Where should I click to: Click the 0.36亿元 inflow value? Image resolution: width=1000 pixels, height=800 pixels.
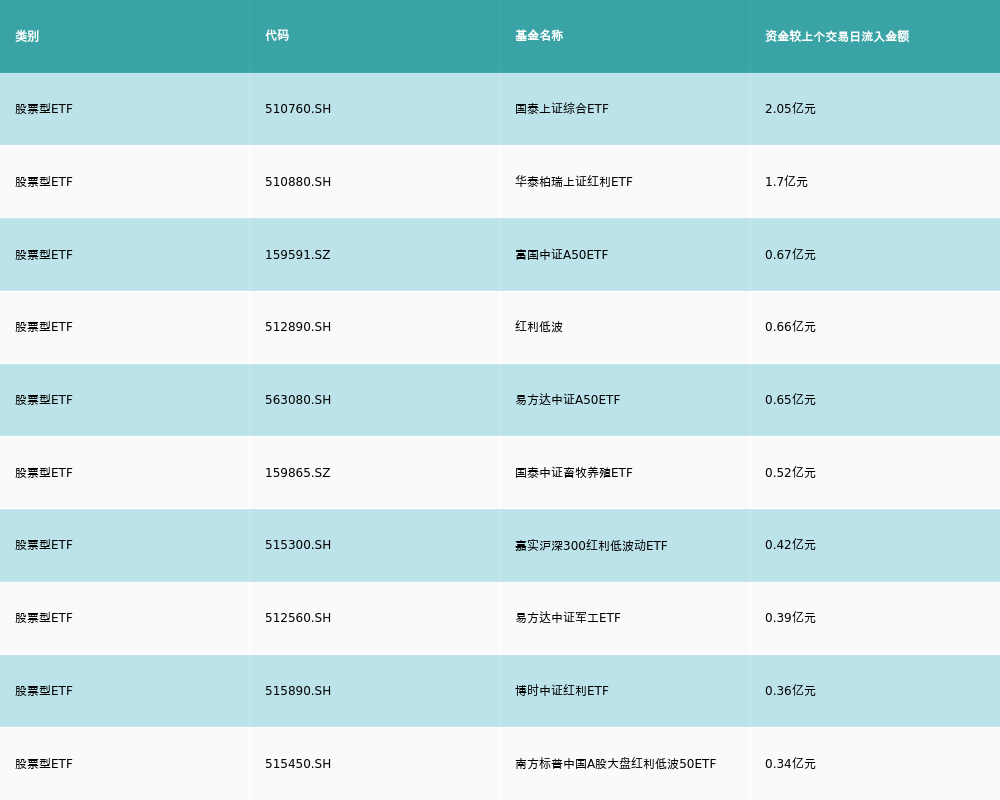(x=790, y=691)
